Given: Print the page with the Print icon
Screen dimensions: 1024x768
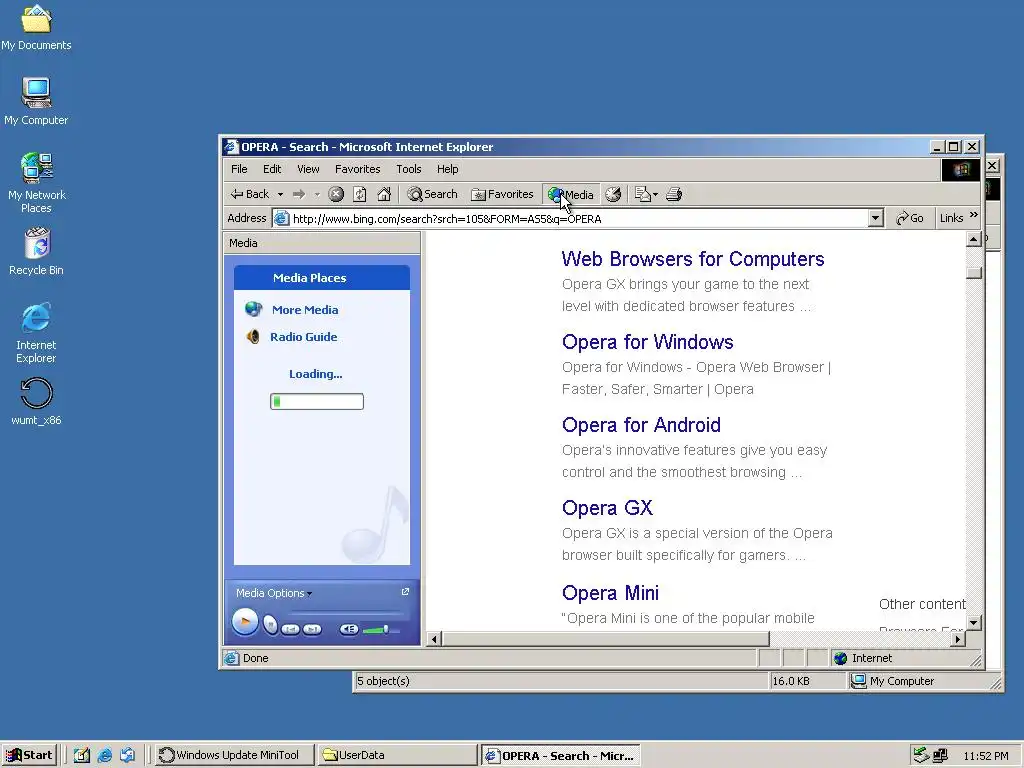Looking at the screenshot, I should click(674, 194).
